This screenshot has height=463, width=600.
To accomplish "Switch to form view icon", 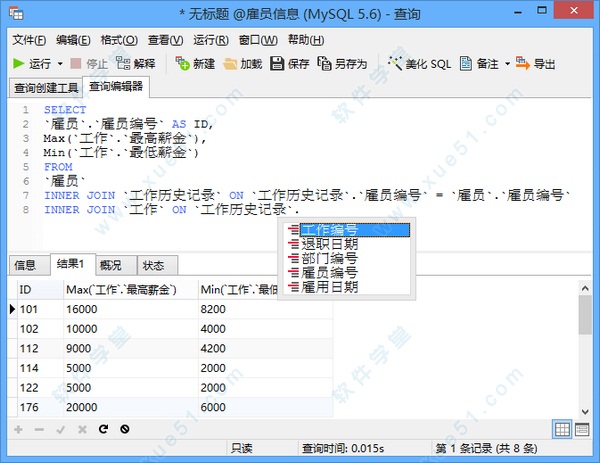I will tap(582, 429).
